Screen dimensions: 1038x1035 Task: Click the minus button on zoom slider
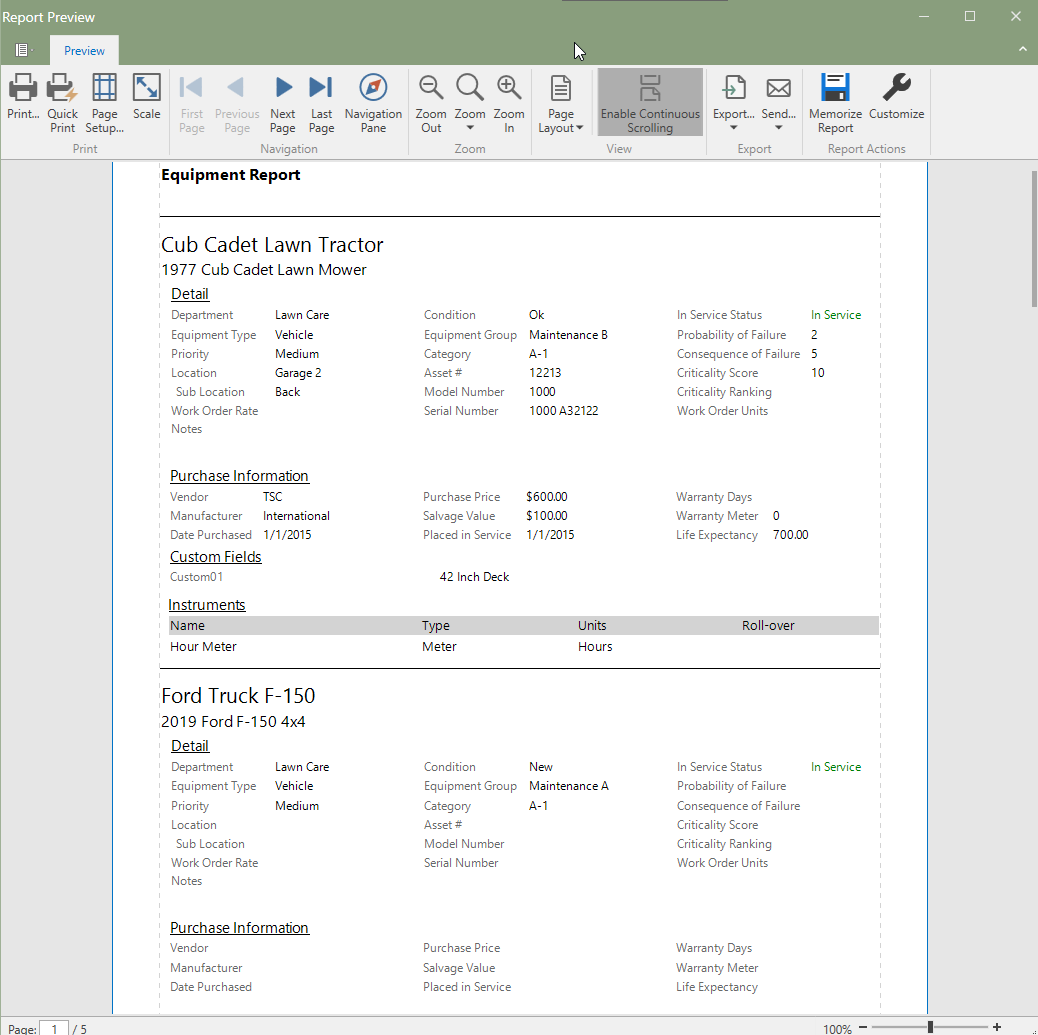pyautogui.click(x=863, y=1027)
